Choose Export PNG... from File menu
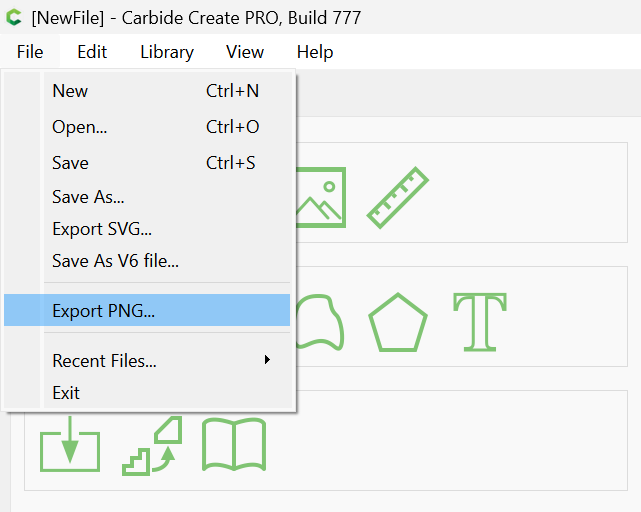Image resolution: width=641 pixels, height=512 pixels. 147,310
